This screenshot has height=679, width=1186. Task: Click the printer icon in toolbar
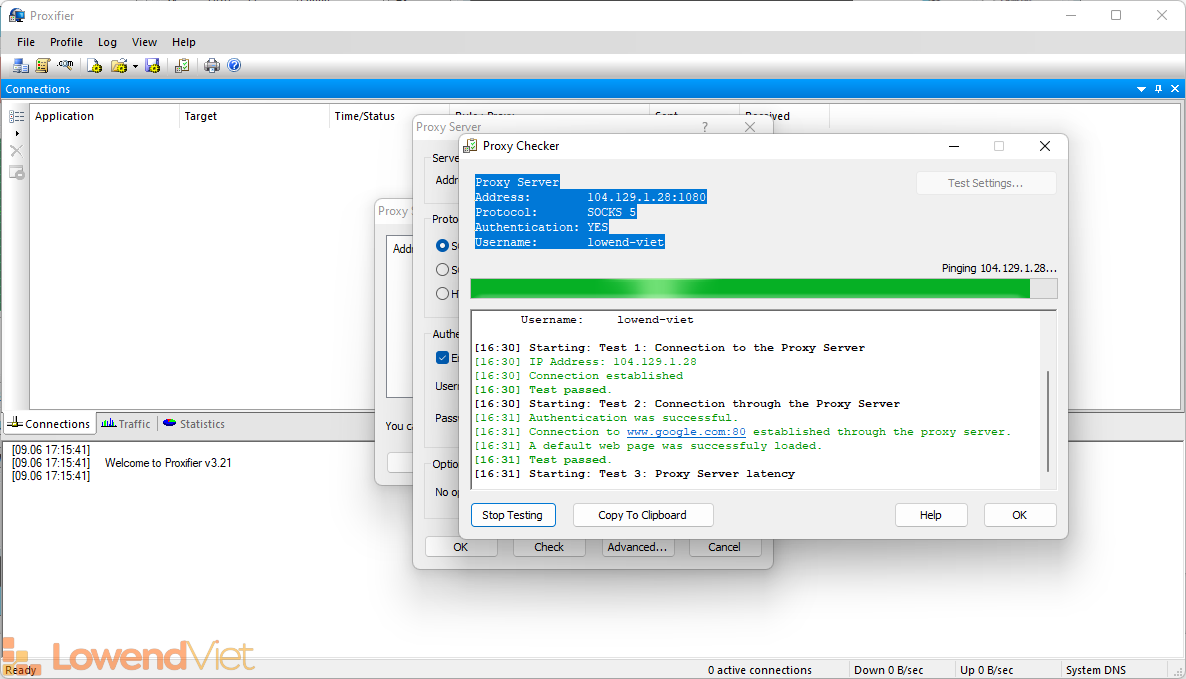212,66
